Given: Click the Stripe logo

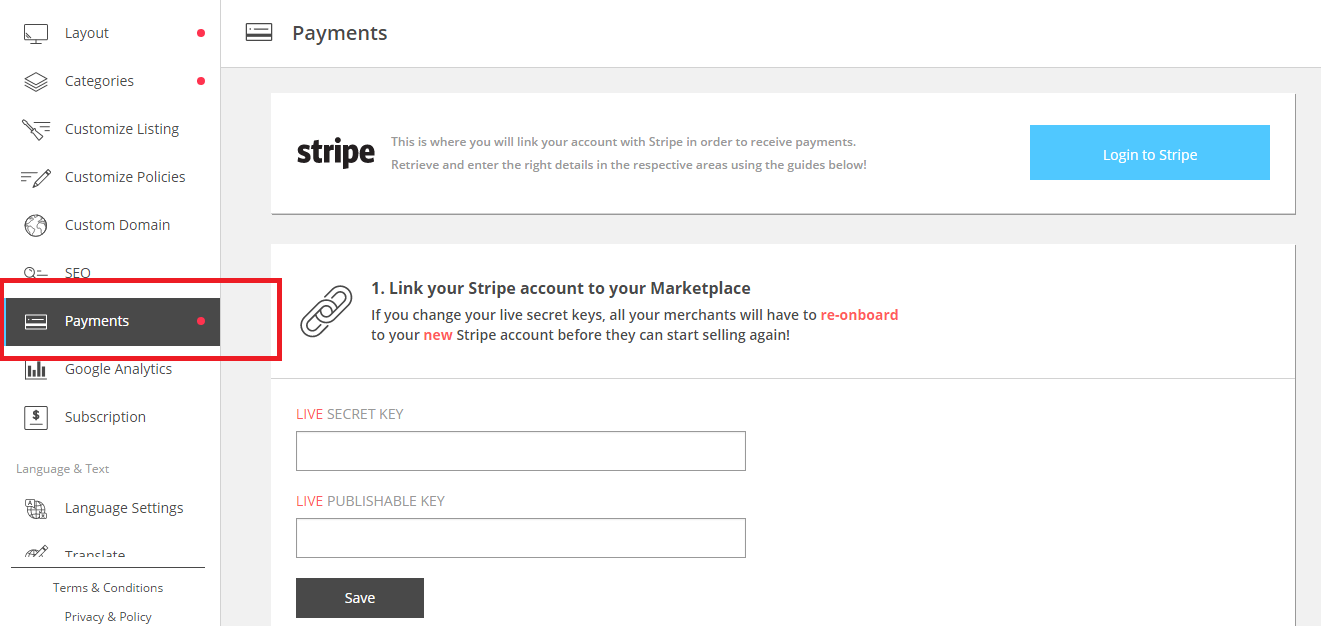Looking at the screenshot, I should [x=336, y=153].
